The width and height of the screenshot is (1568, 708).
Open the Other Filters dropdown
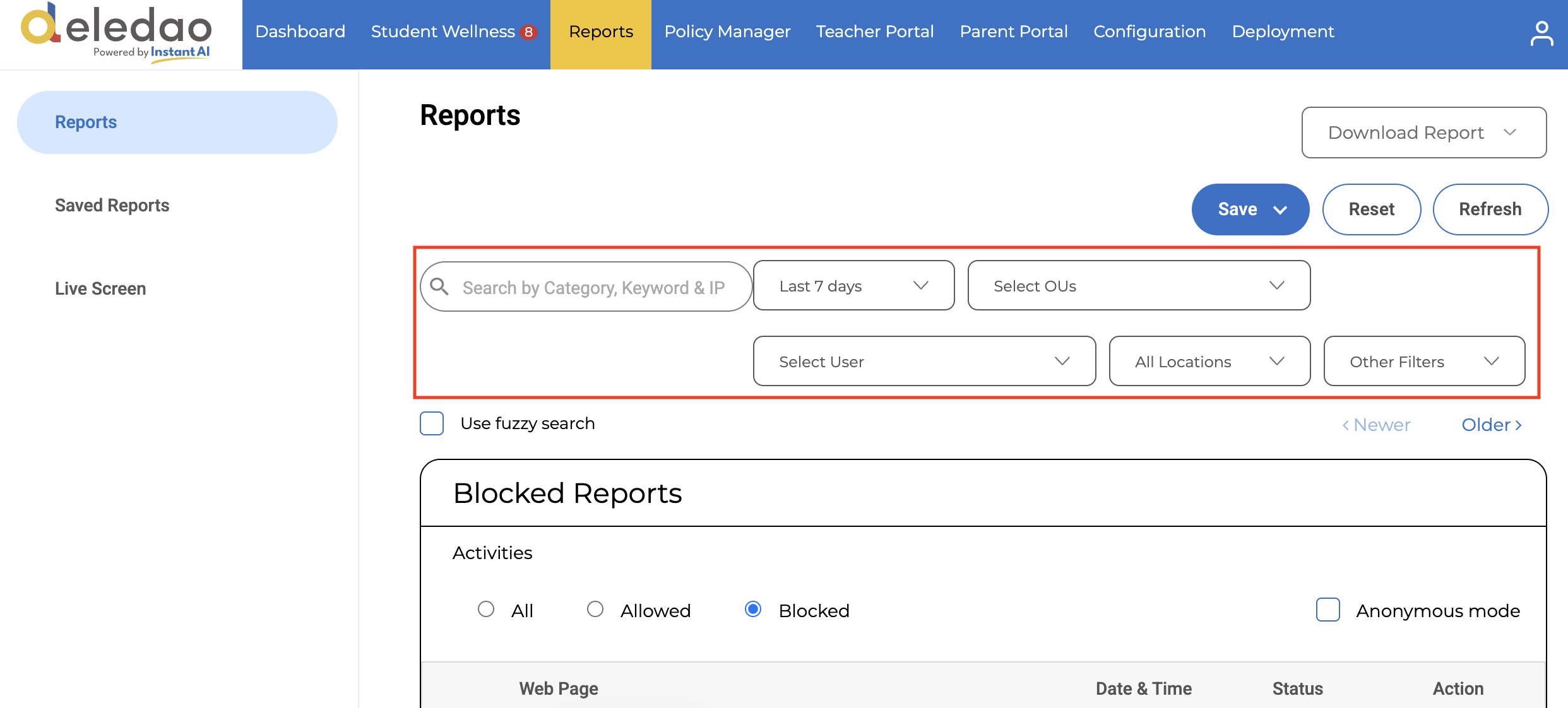[1425, 362]
